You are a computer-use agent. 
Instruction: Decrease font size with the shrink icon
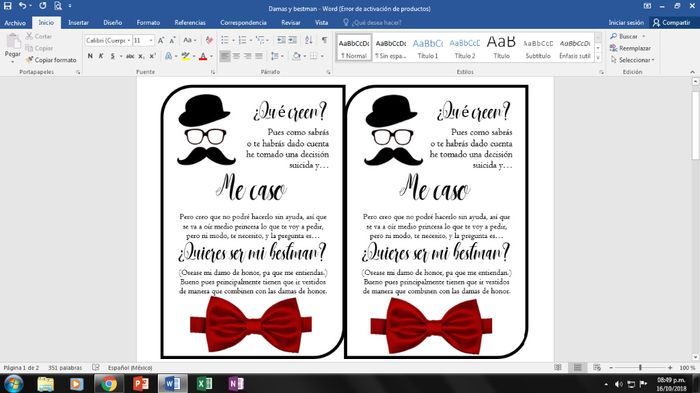[x=172, y=40]
